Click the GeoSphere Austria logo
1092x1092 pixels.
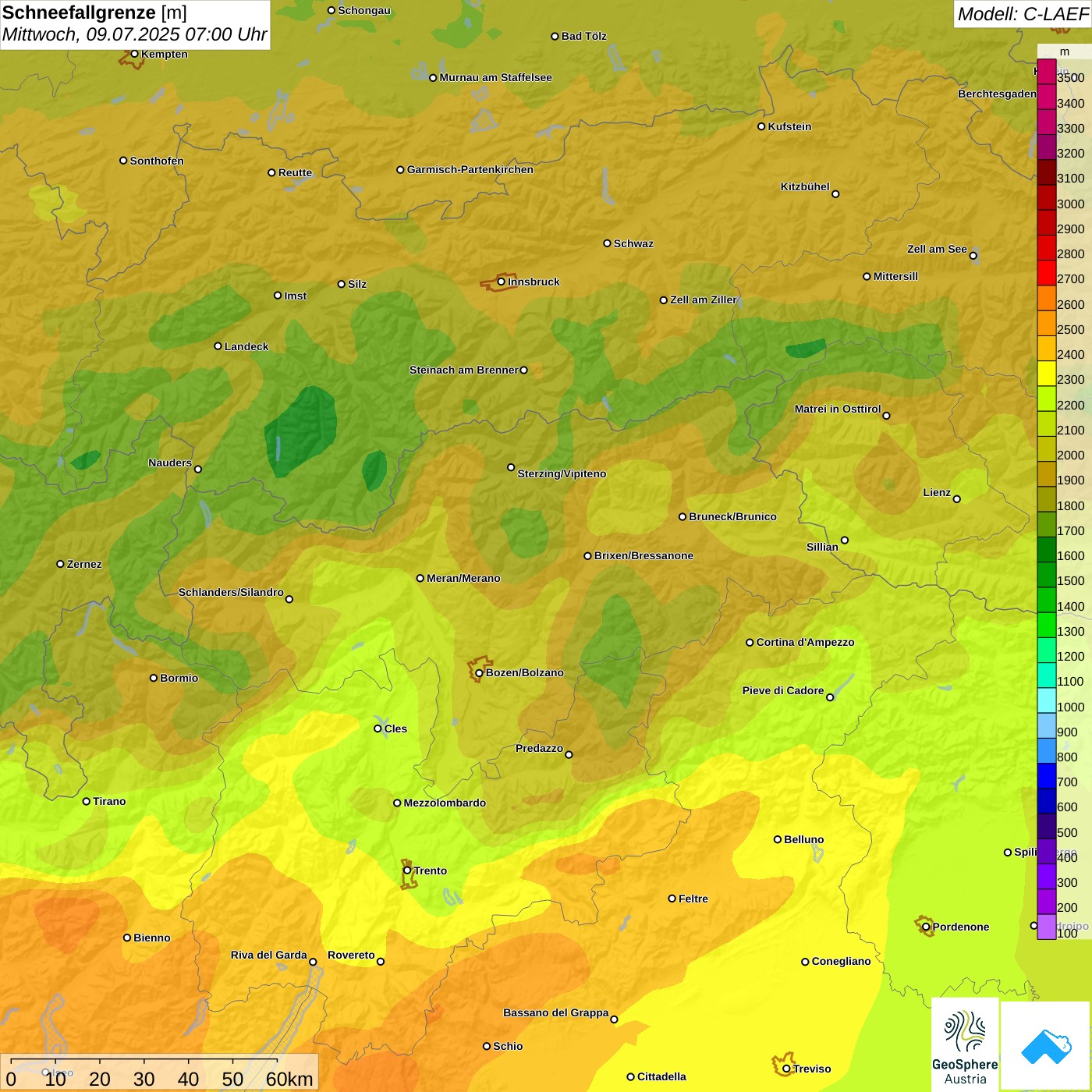click(965, 1044)
